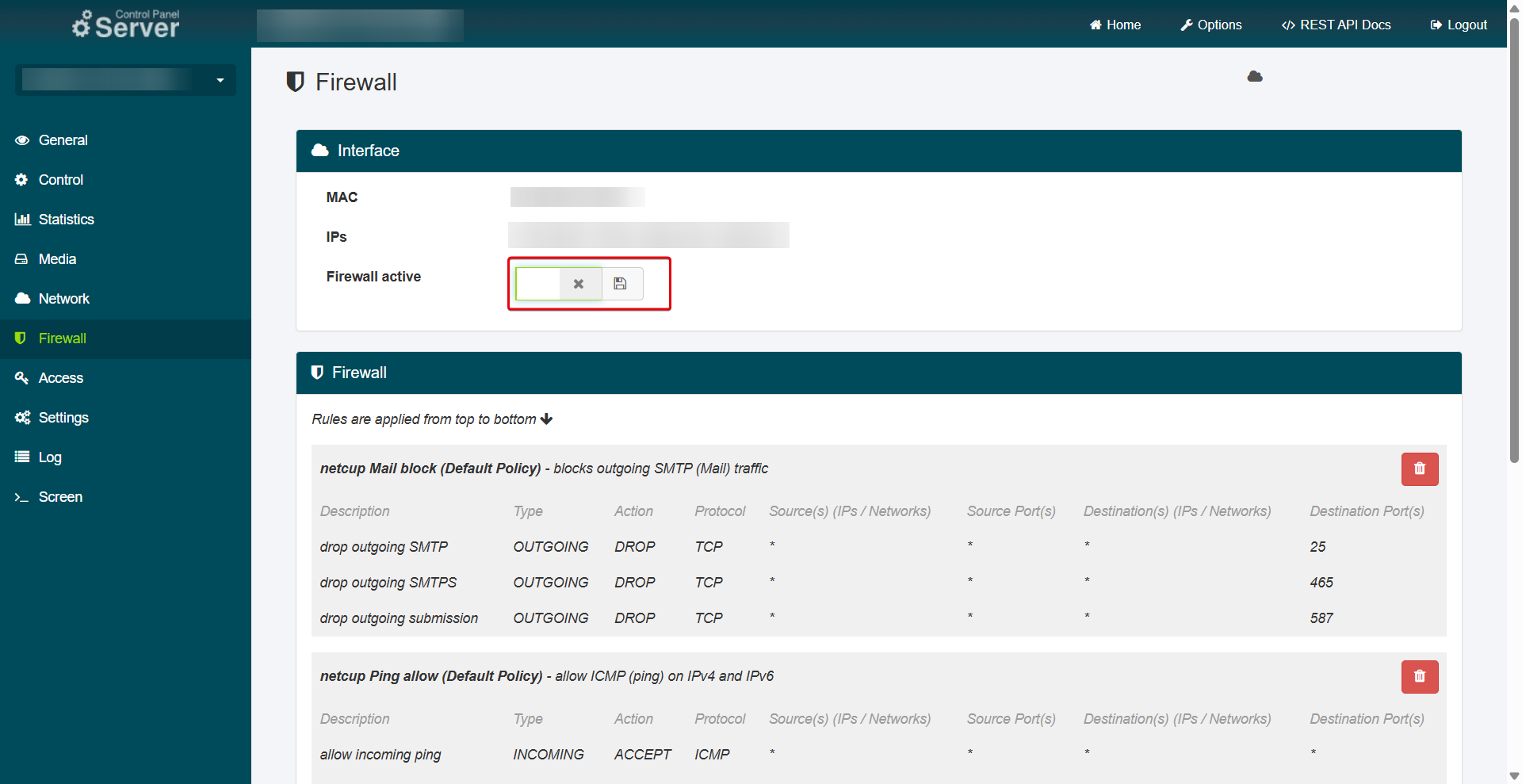Open the Media section

pyautogui.click(x=57, y=259)
